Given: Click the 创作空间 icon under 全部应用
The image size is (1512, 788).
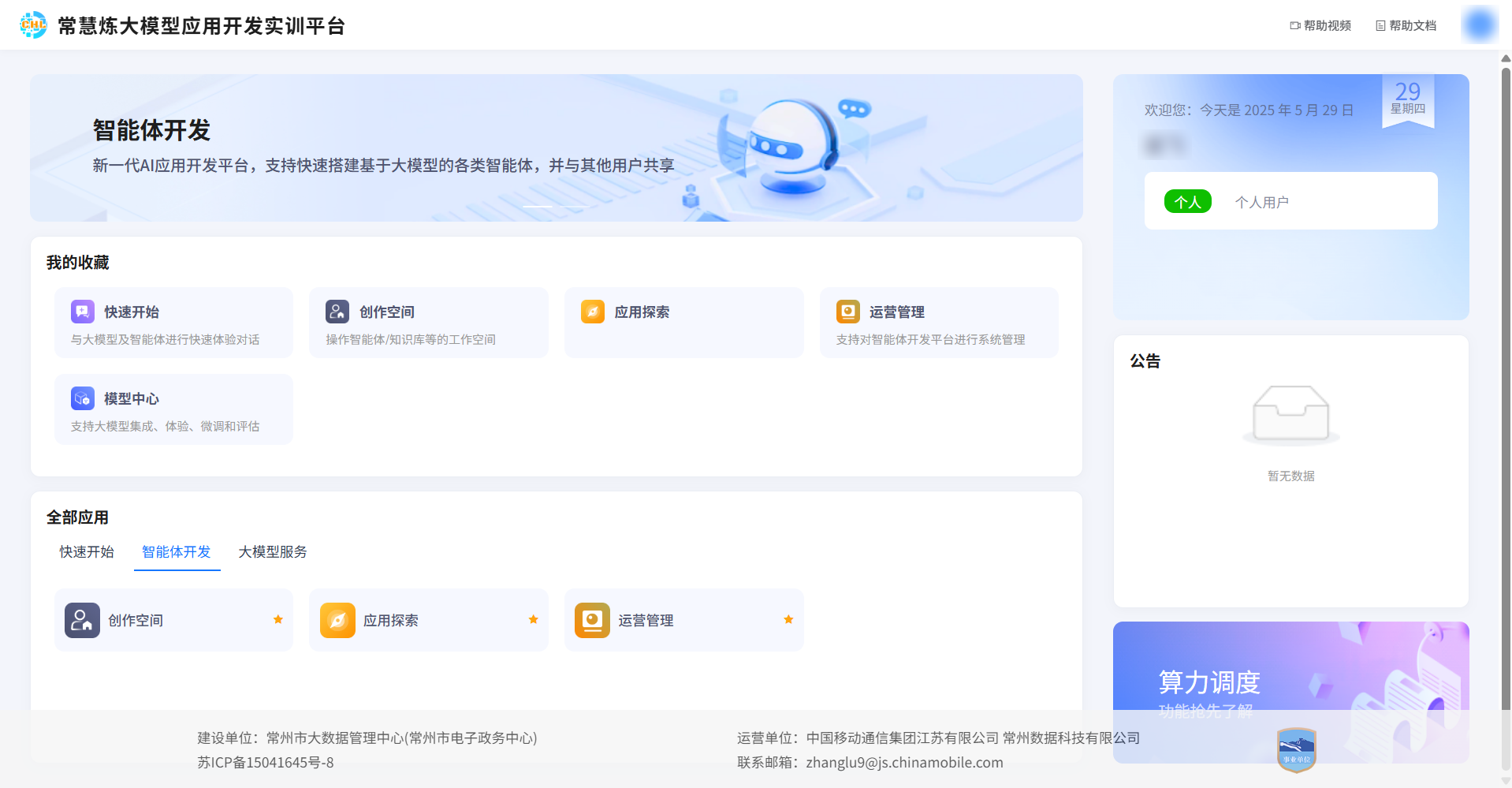Looking at the screenshot, I should tap(82, 620).
